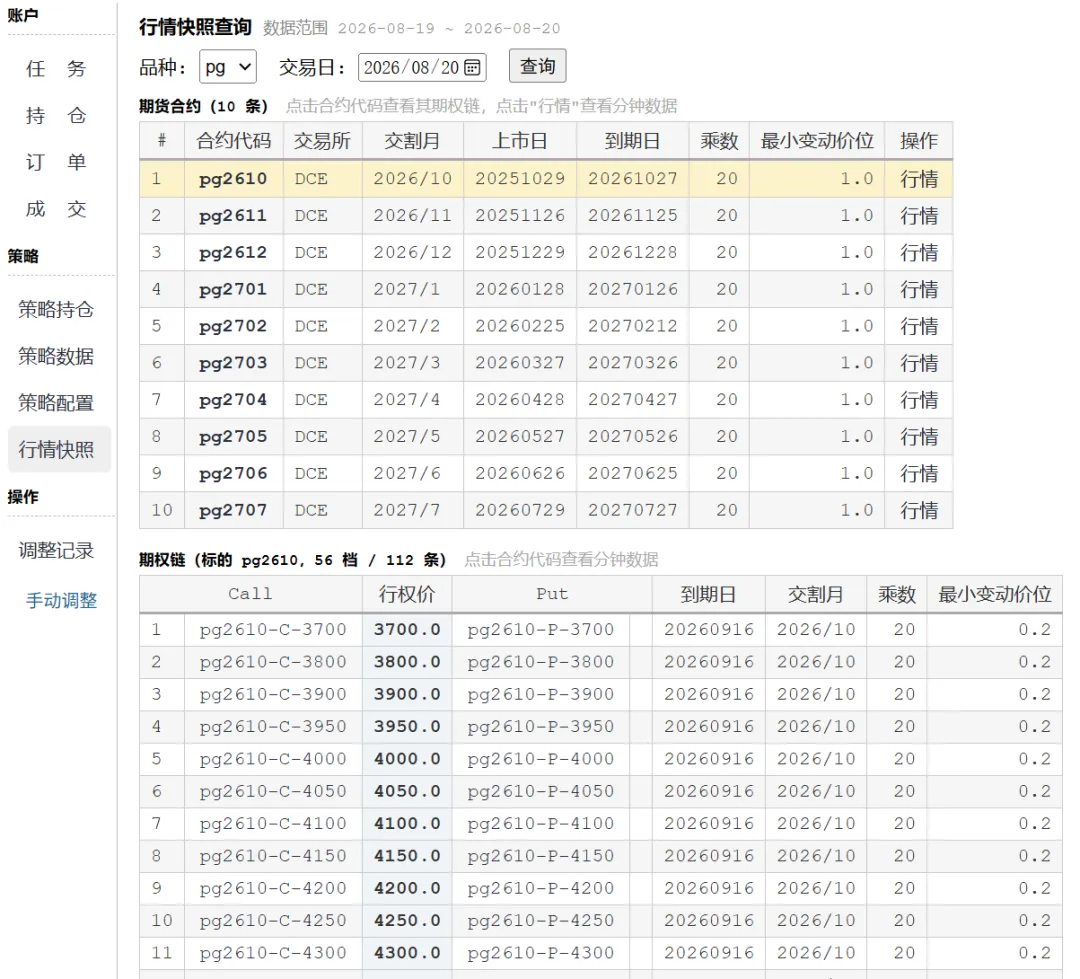Open option chain for pg2702
Screen dimensions: 1080x979
[x=233, y=327]
